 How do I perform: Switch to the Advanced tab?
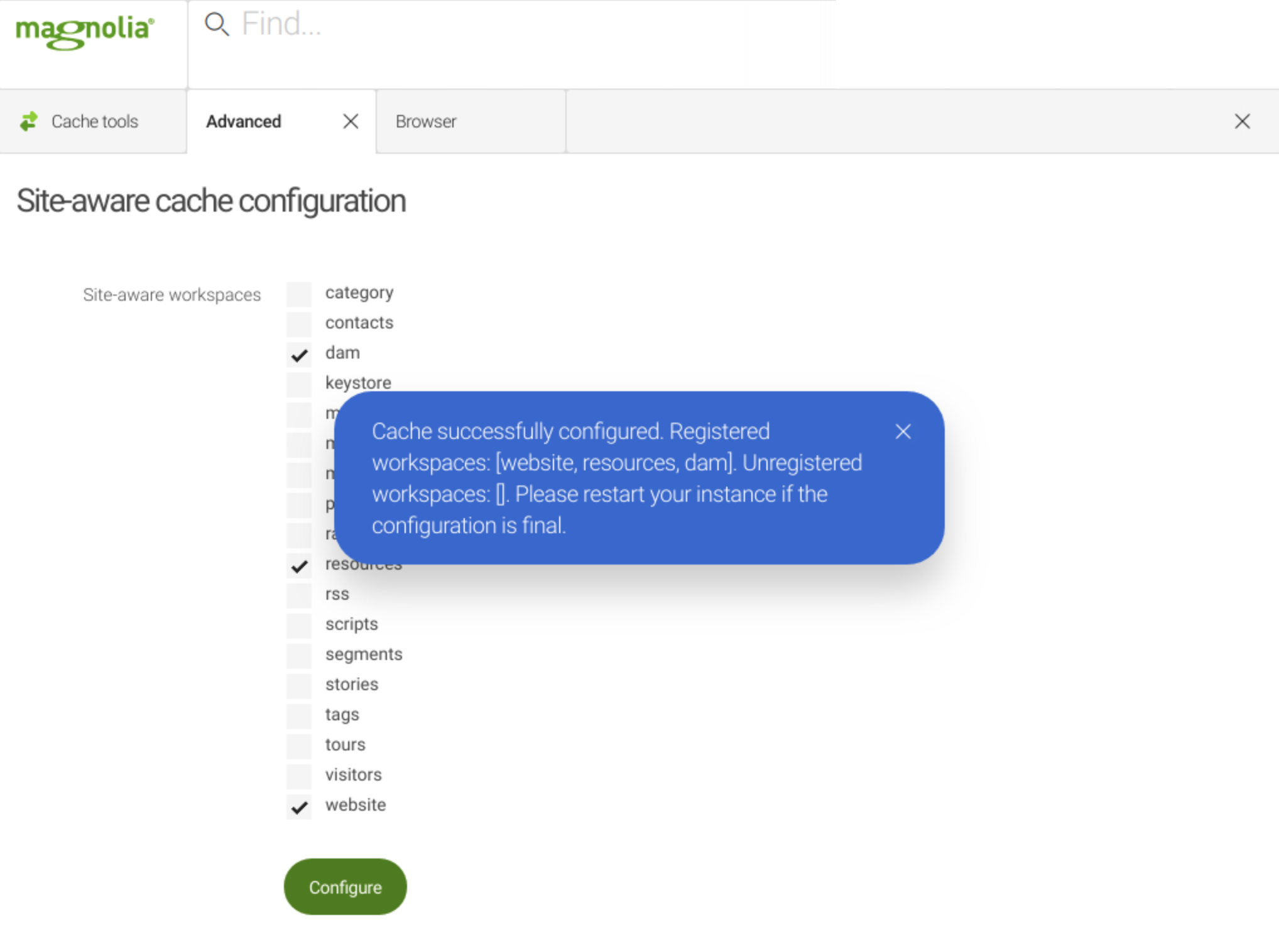(x=244, y=121)
